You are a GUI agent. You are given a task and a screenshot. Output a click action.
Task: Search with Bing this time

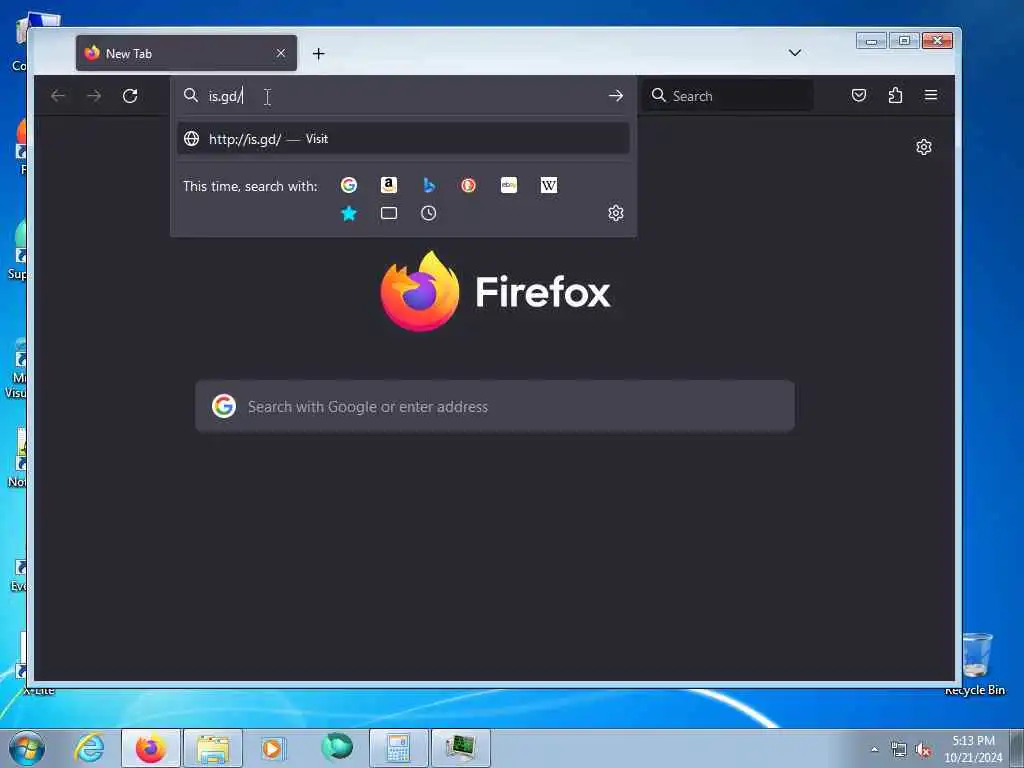428,185
